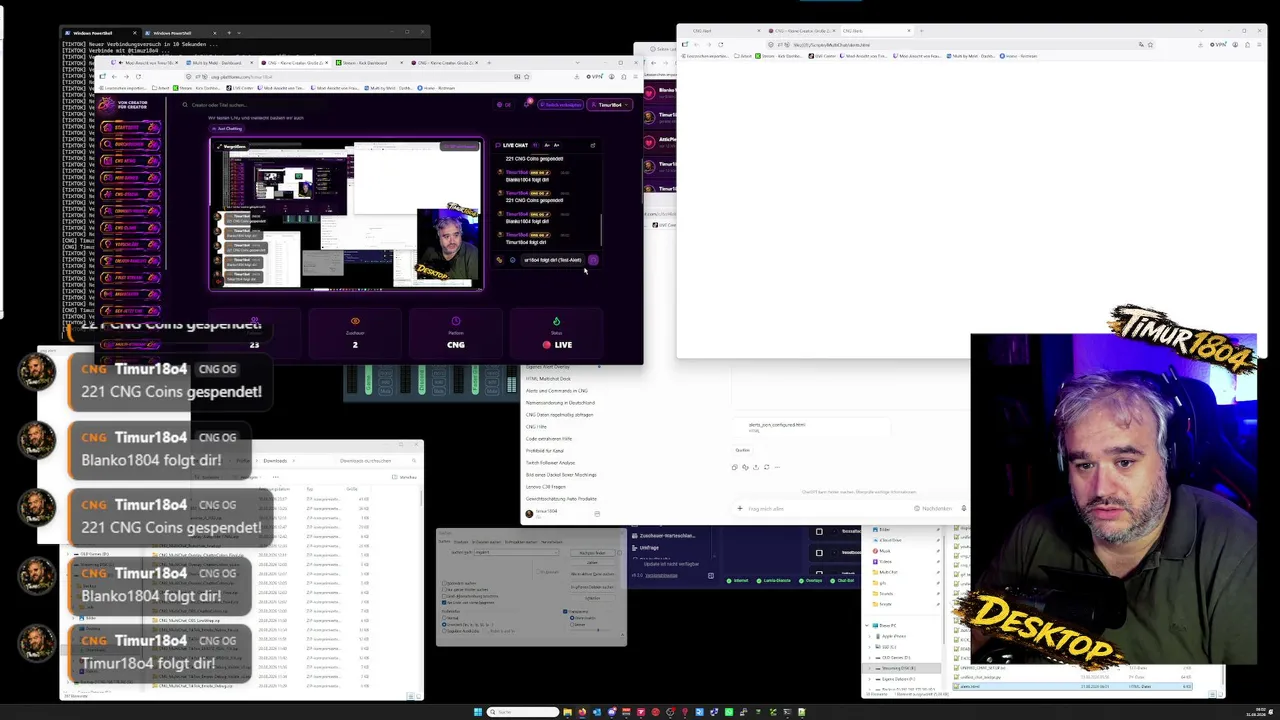Select the 'Normal' search mode radio button
The image size is (1280, 720).
(x=452, y=618)
